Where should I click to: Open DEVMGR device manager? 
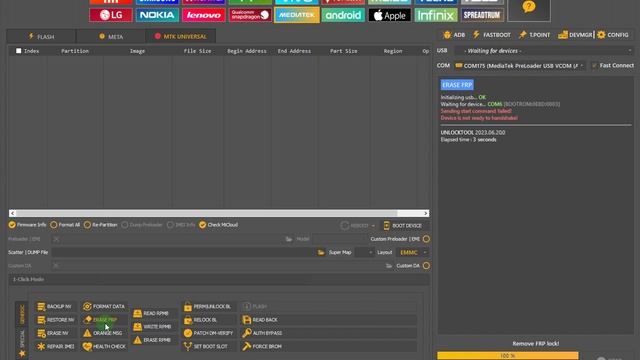click(x=575, y=35)
